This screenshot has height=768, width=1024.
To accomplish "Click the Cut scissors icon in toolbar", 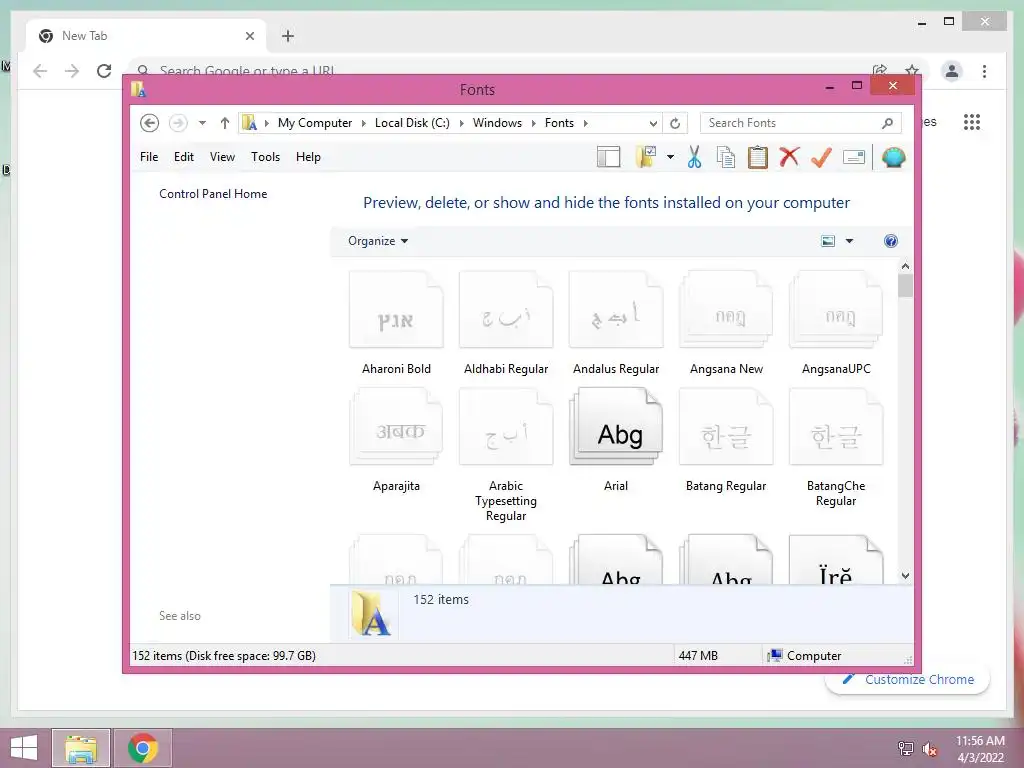I will (694, 157).
